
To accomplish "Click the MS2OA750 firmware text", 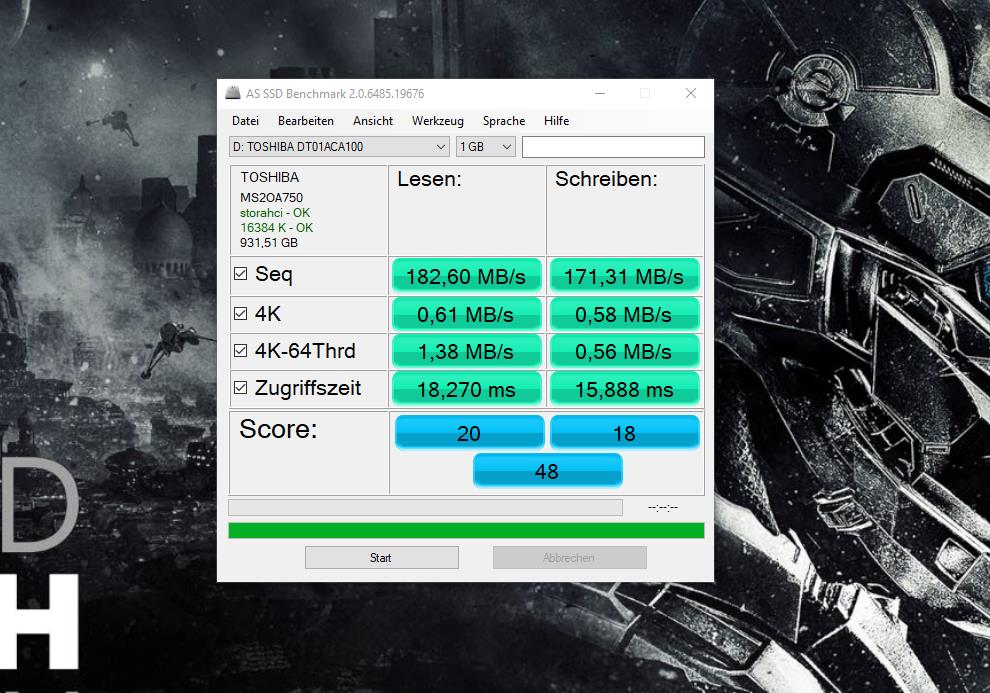I will (271, 198).
